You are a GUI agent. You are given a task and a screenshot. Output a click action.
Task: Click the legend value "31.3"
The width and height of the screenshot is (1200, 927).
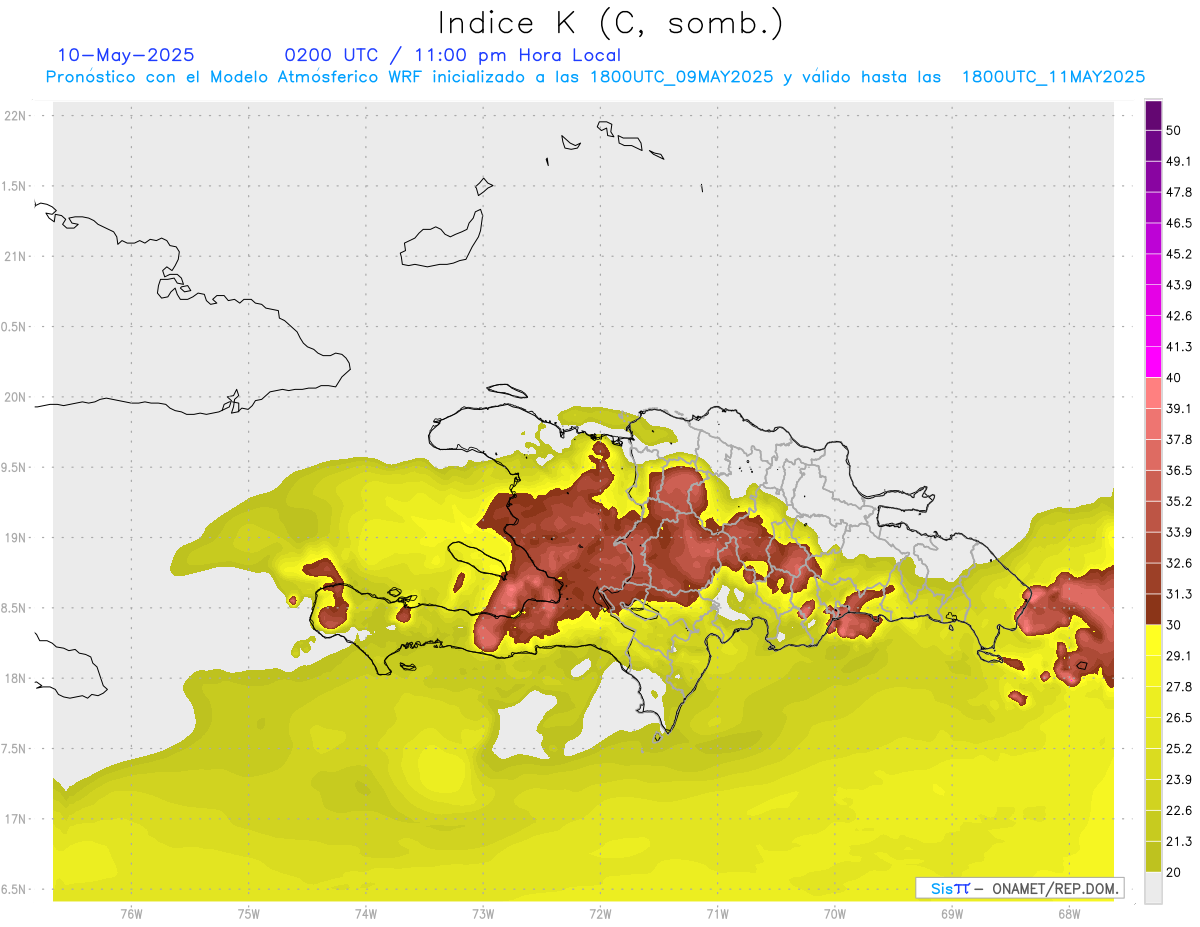coord(1178,594)
